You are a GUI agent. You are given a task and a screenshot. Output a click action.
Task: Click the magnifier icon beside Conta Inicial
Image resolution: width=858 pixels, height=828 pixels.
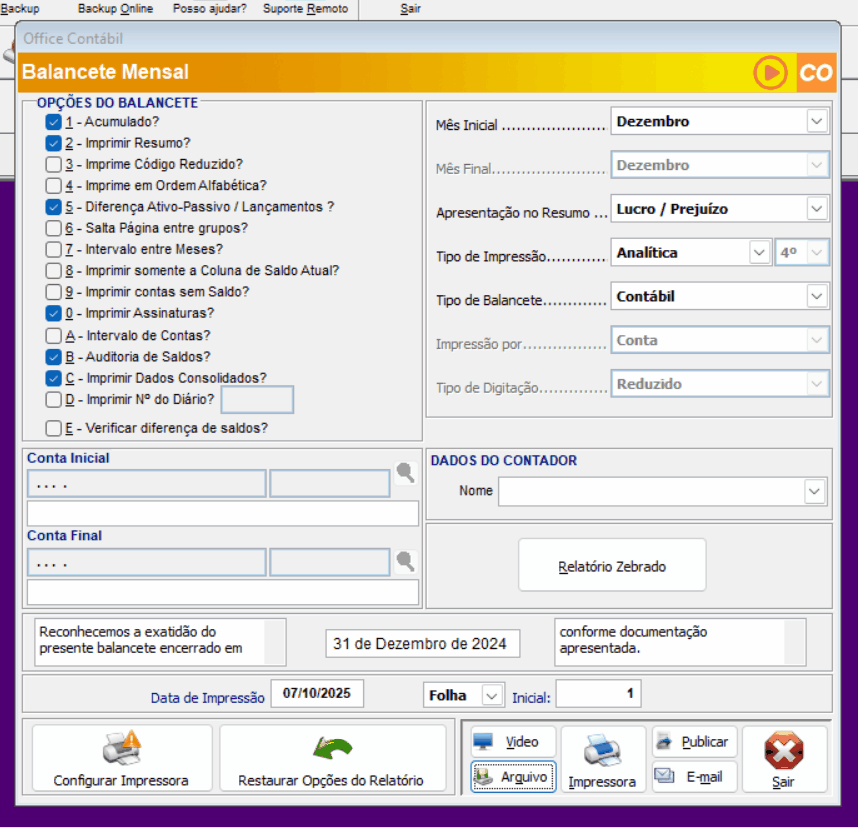tap(405, 474)
